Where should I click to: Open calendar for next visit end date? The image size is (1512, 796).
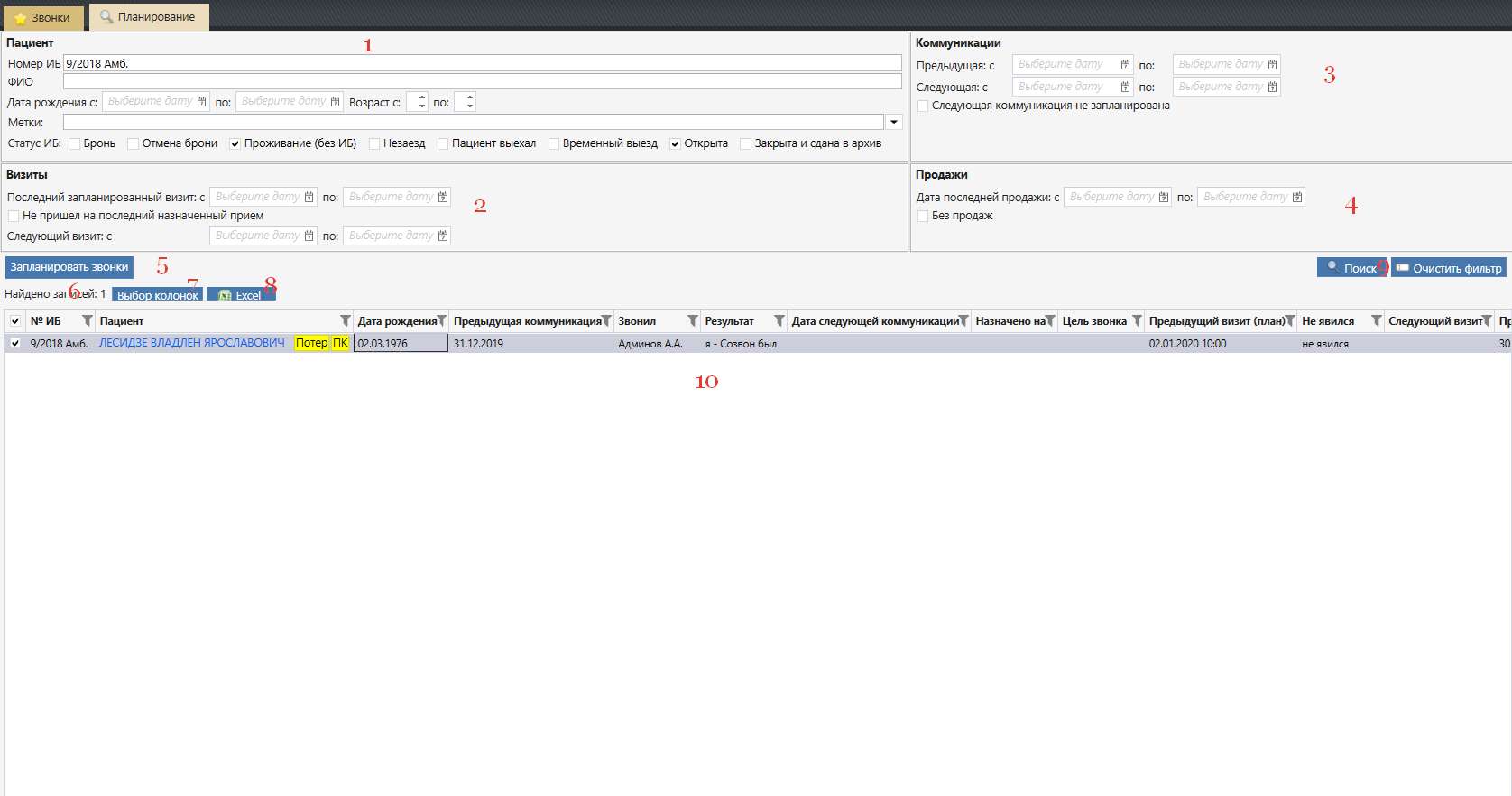(x=442, y=236)
